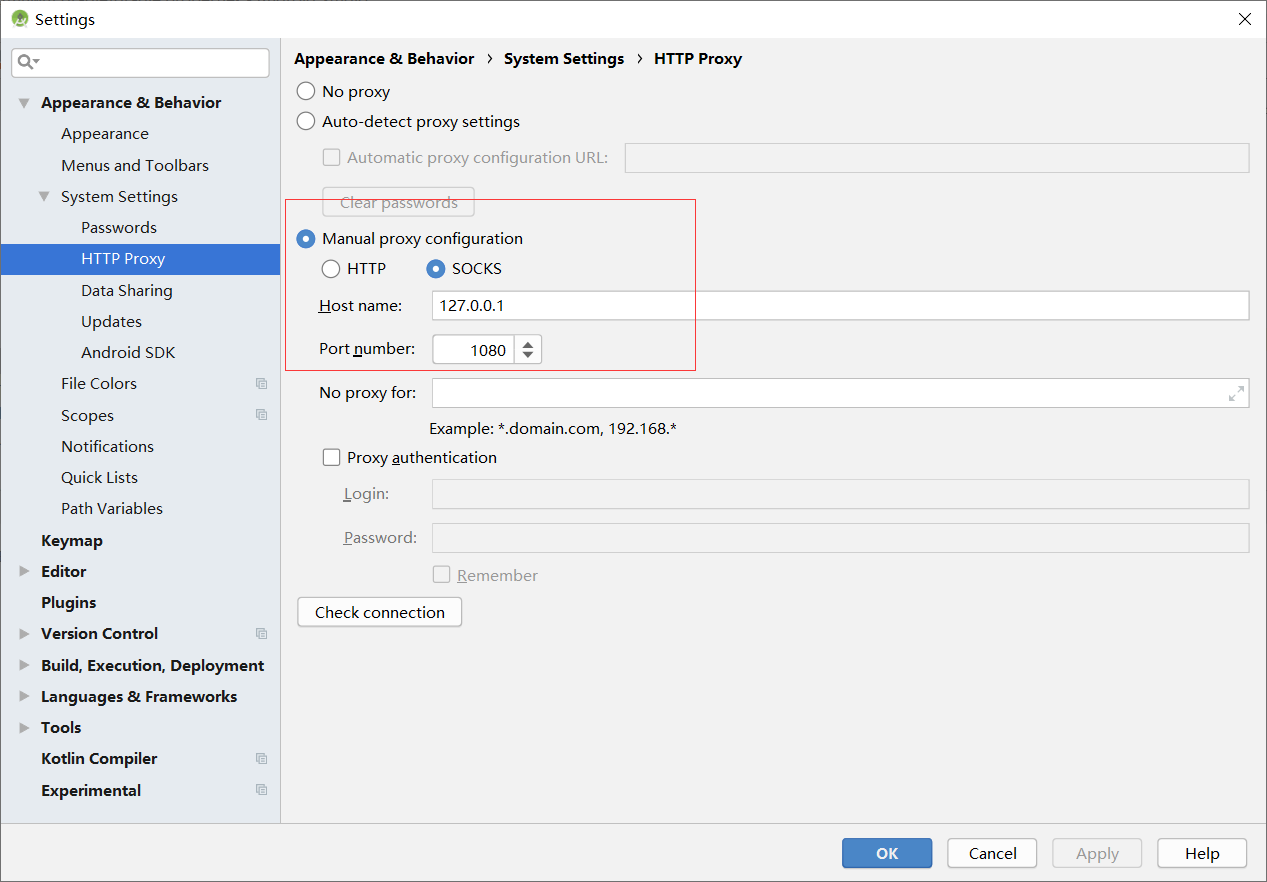The width and height of the screenshot is (1267, 882).
Task: Click the Login input field
Action: (x=840, y=494)
